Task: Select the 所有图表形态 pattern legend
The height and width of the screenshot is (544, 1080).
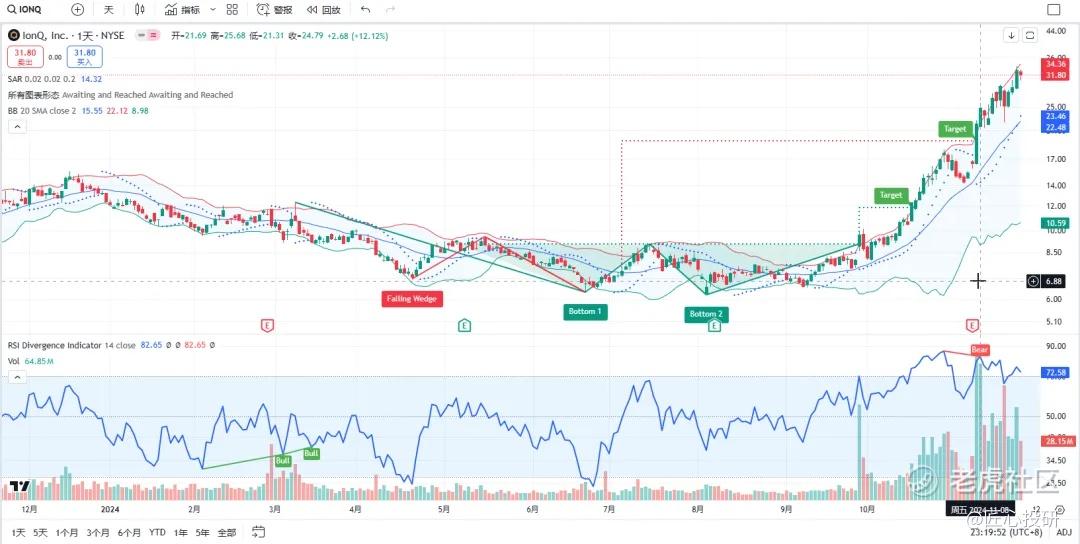Action: point(121,95)
